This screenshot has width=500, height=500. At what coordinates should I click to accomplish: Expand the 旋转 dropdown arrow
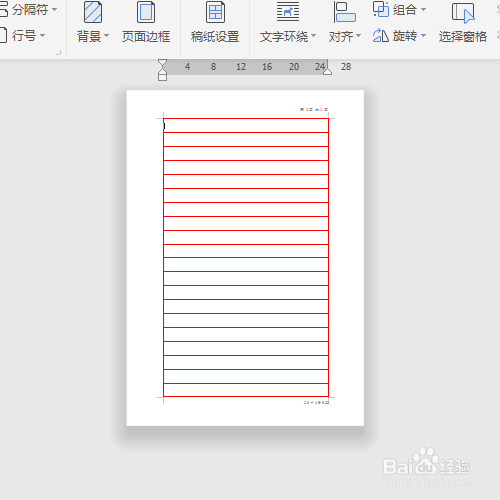pyautogui.click(x=423, y=35)
